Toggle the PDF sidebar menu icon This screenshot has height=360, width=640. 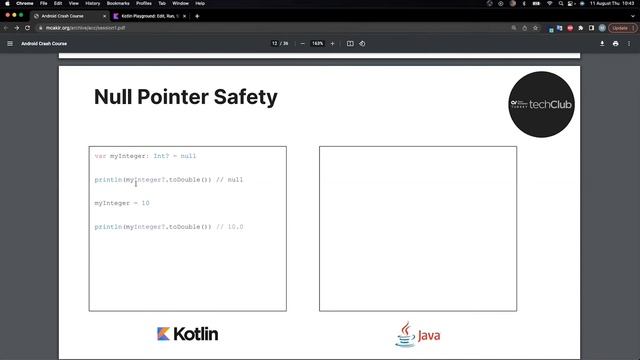point(10,44)
